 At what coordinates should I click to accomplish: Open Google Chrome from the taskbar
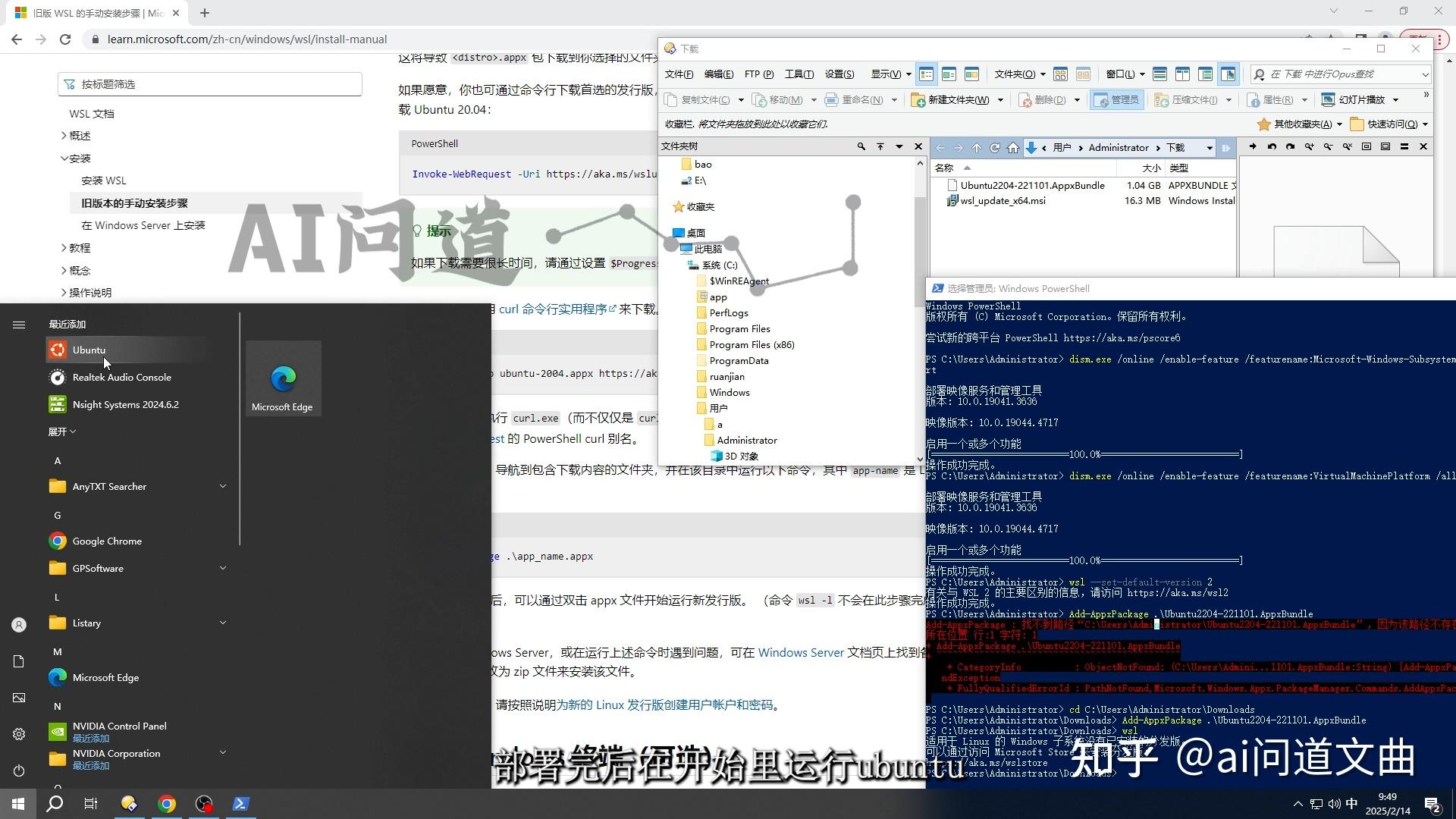click(167, 803)
